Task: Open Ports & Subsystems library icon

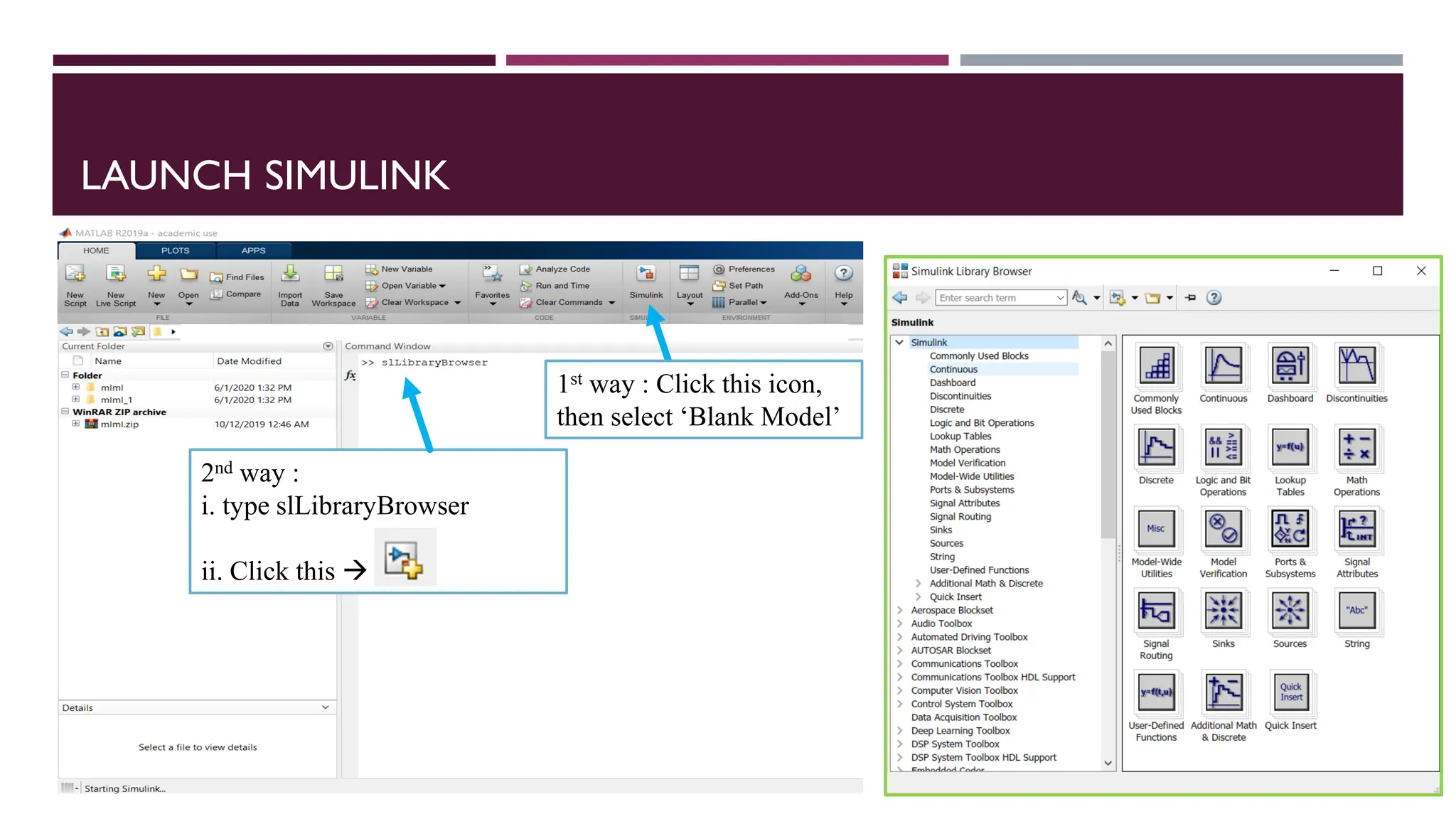Action: [x=1290, y=529]
